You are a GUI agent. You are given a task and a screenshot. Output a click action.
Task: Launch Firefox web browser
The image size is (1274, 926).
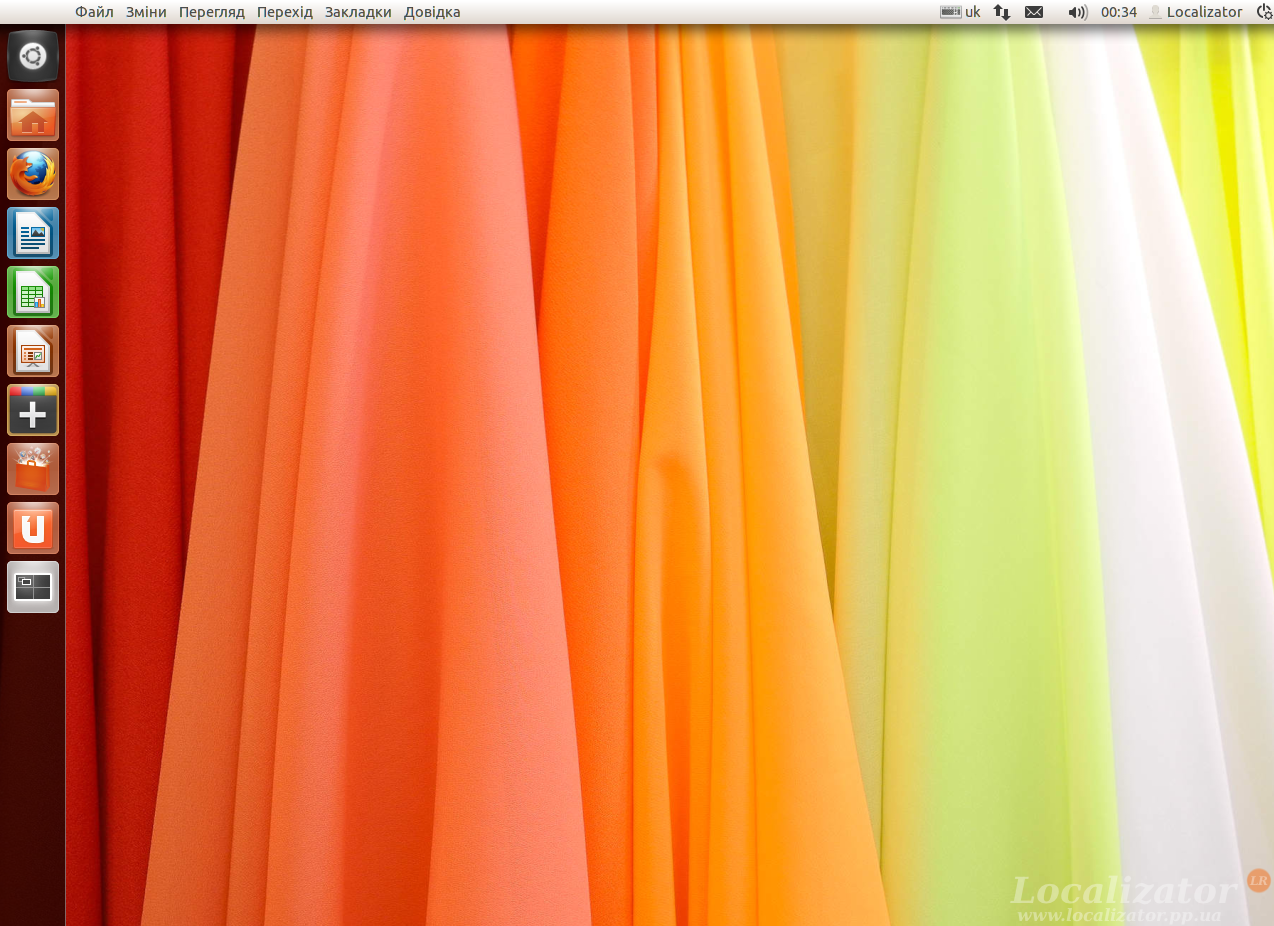pos(33,174)
